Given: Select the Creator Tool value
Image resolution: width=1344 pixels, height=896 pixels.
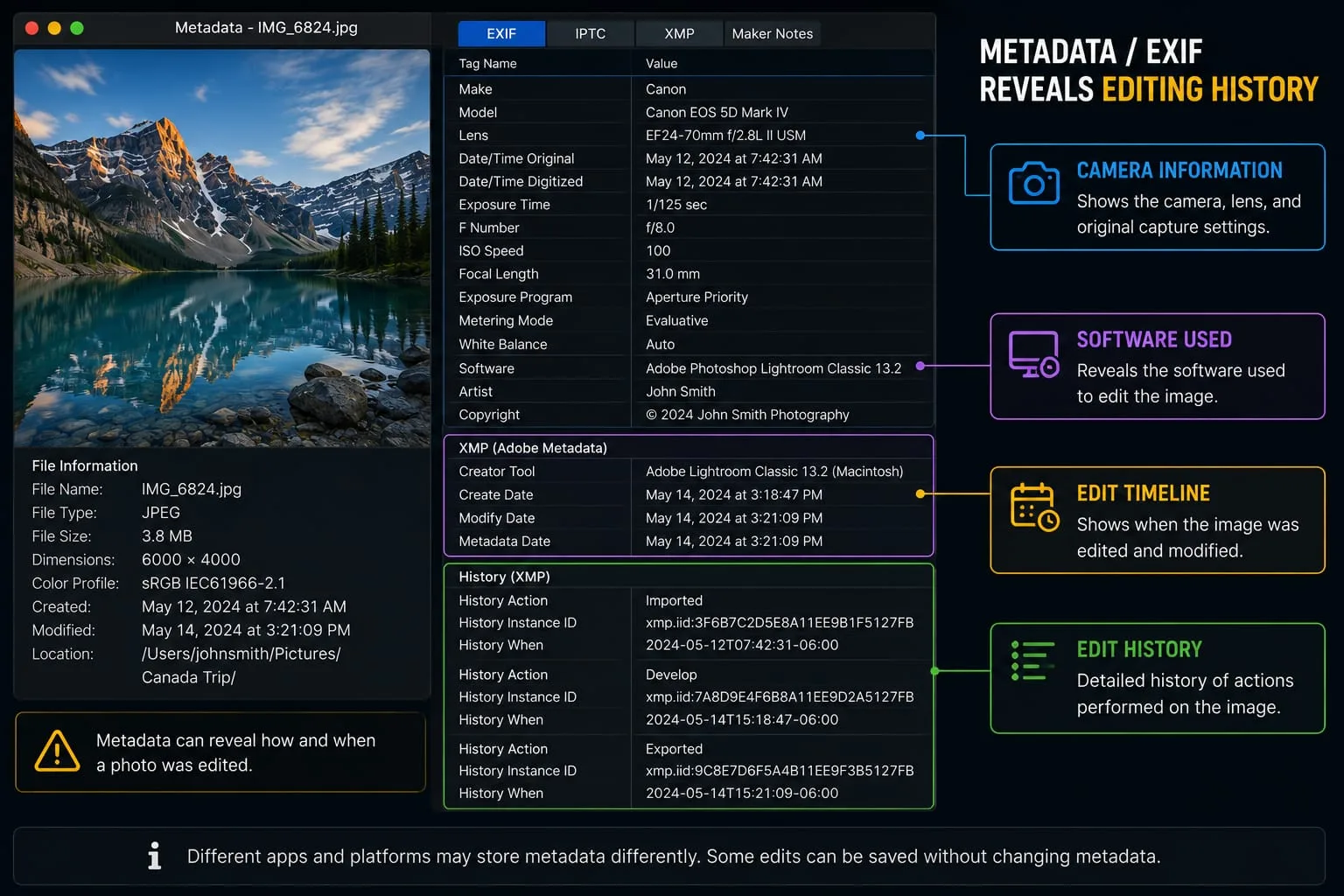Looking at the screenshot, I should point(774,472).
